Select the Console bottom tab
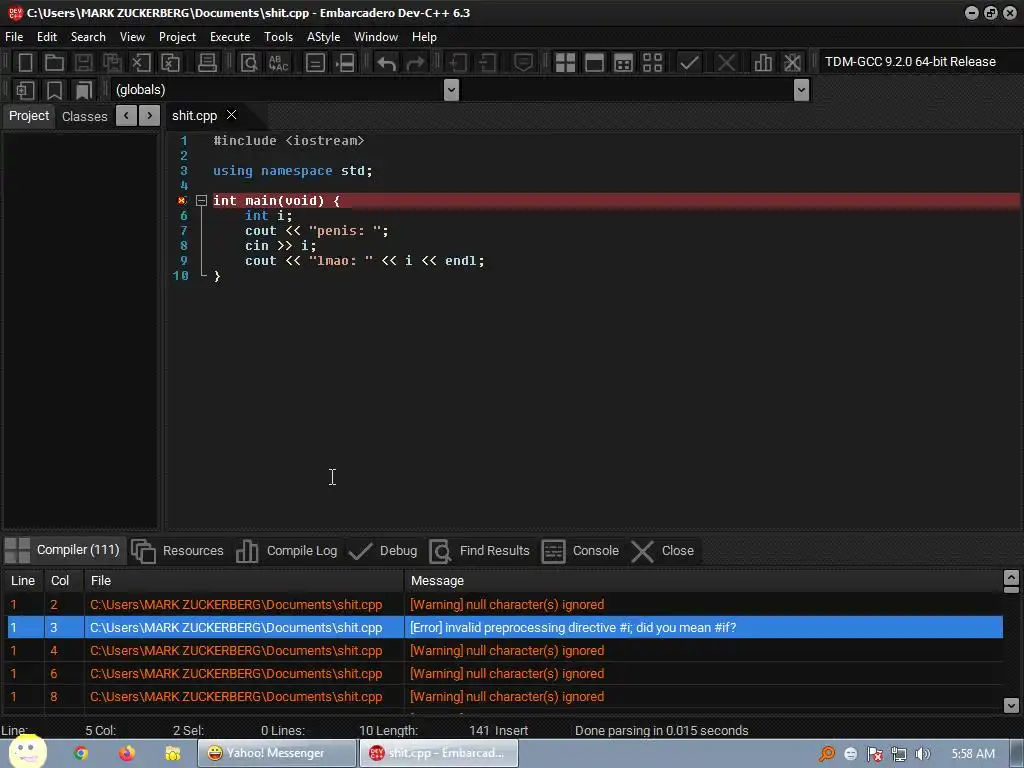The image size is (1024, 768). [x=580, y=551]
